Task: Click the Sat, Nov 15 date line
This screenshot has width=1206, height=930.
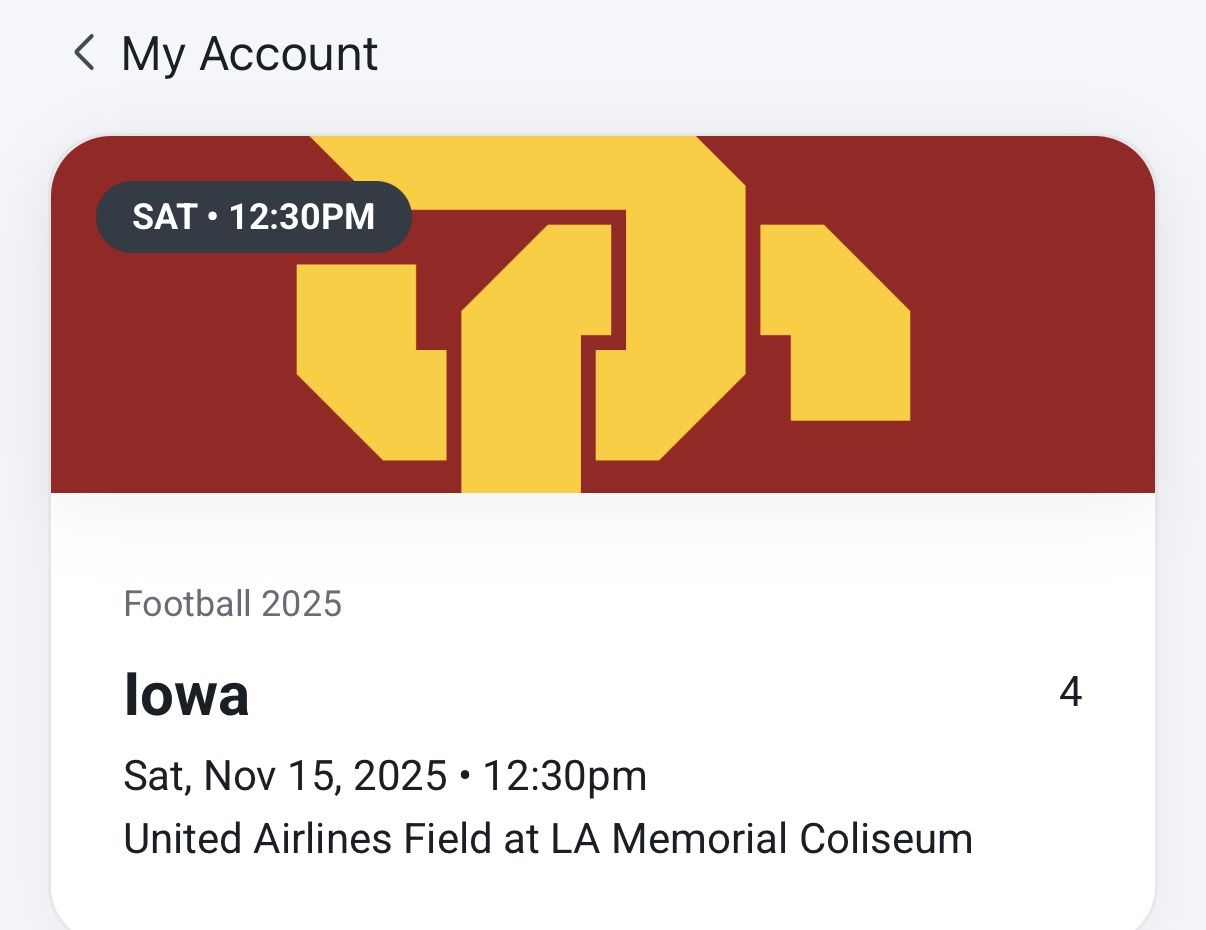Action: click(x=385, y=775)
